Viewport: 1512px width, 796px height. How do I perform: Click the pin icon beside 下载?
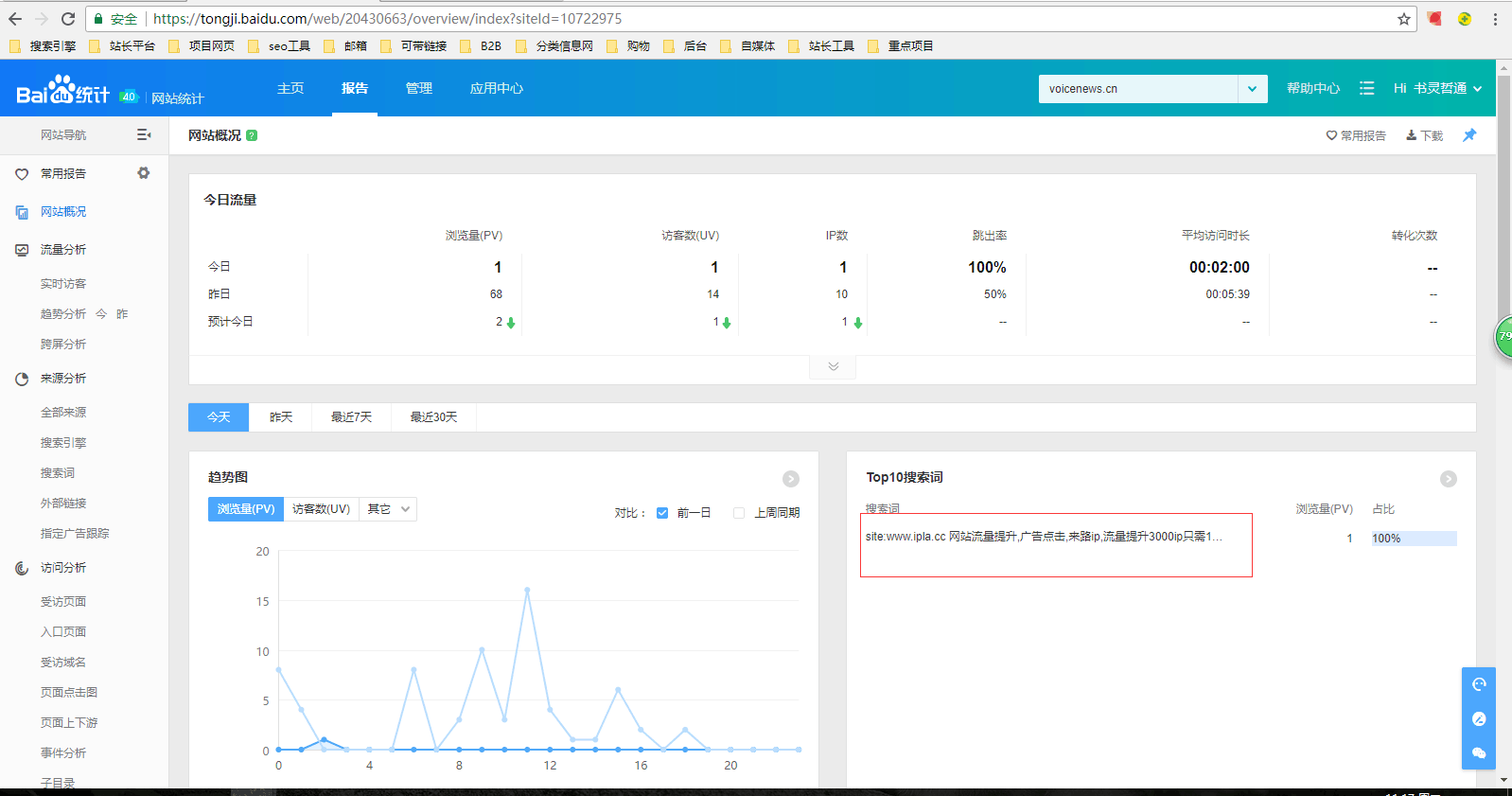[1468, 135]
